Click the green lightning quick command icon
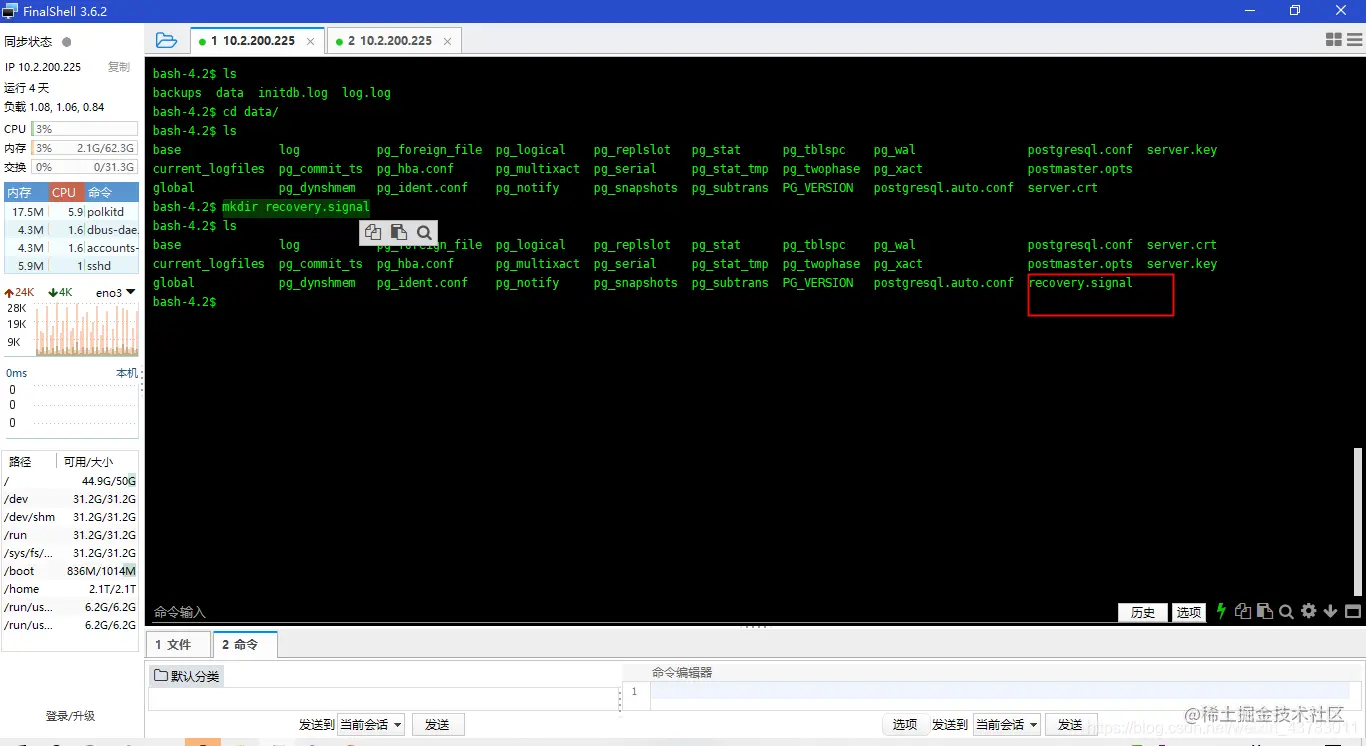This screenshot has width=1366, height=746. (x=1220, y=611)
